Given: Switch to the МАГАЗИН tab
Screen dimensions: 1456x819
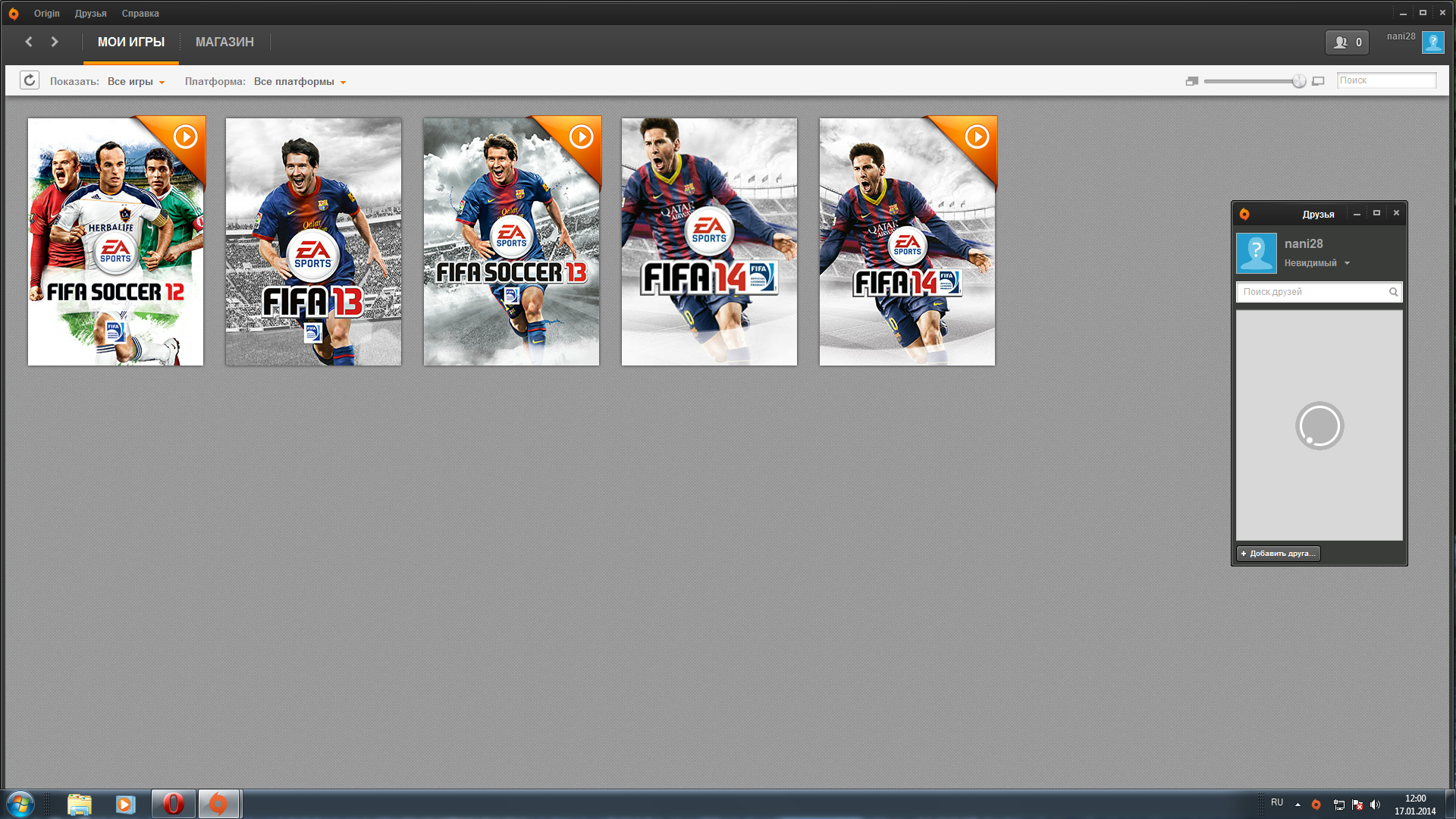Looking at the screenshot, I should [x=224, y=42].
